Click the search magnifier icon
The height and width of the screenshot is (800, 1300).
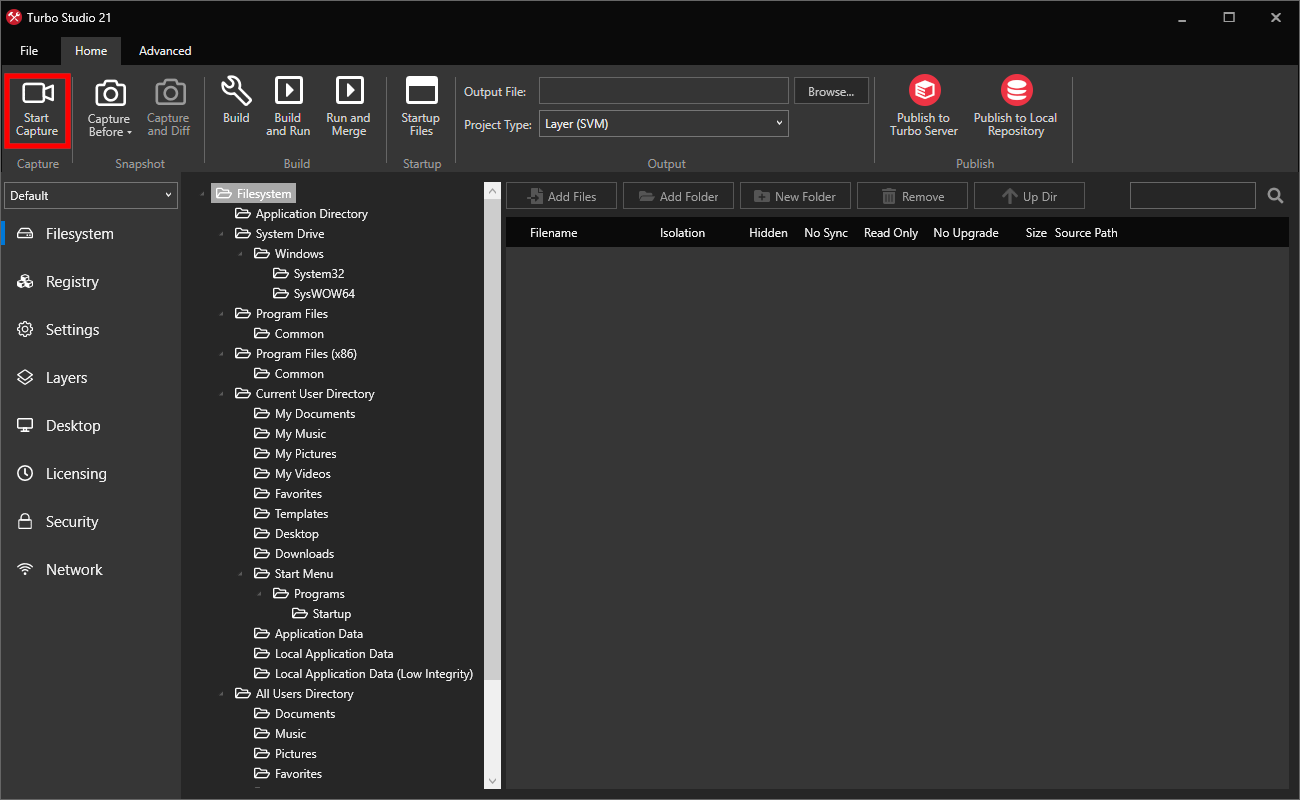[x=1275, y=195]
